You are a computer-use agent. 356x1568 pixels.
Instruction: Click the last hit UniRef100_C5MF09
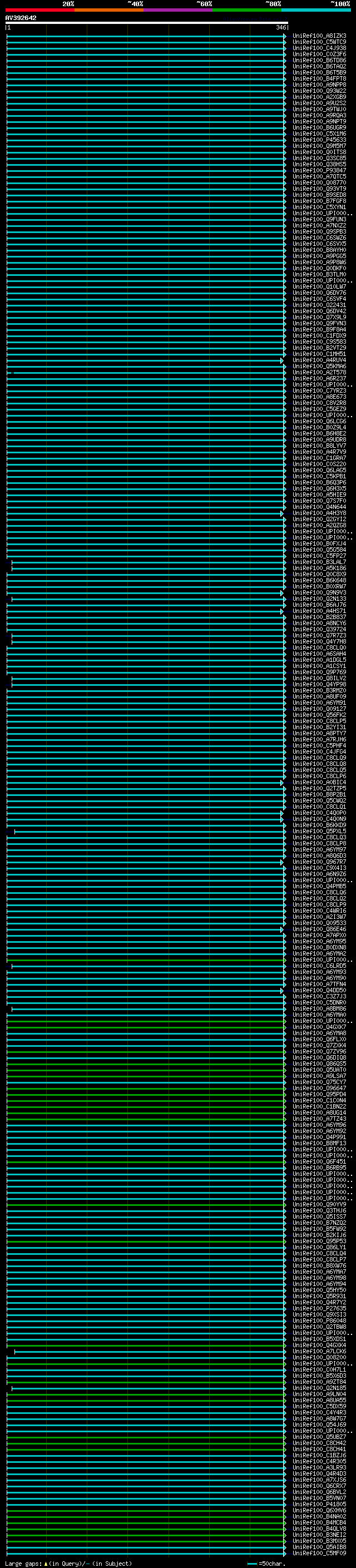pyautogui.click(x=319, y=1553)
